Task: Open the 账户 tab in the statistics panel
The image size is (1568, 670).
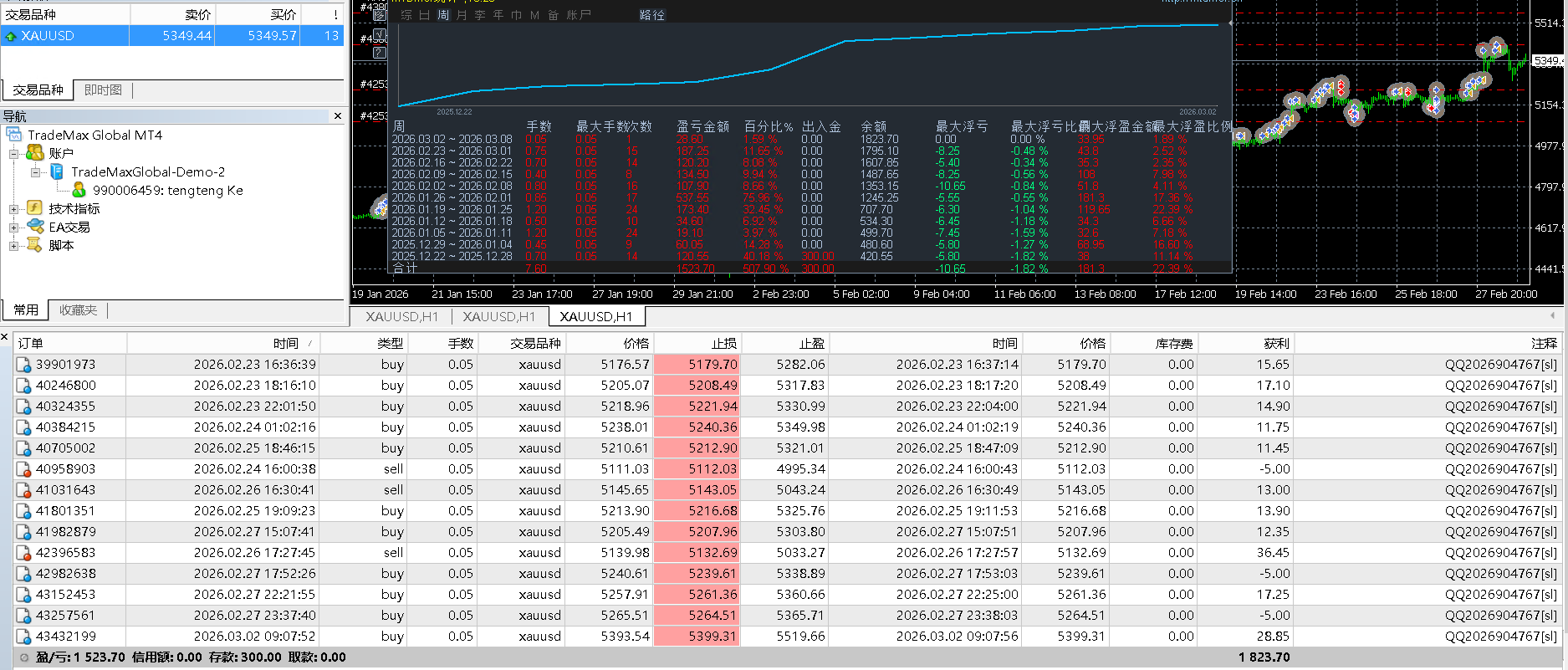Action: (x=579, y=15)
